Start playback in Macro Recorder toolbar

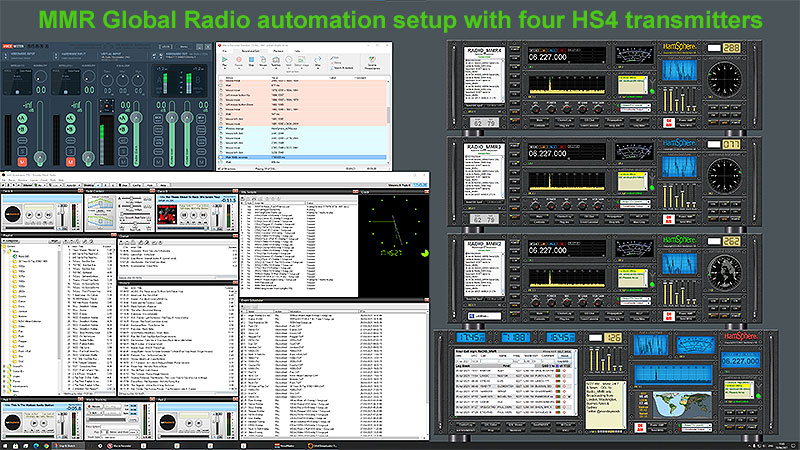[224, 61]
